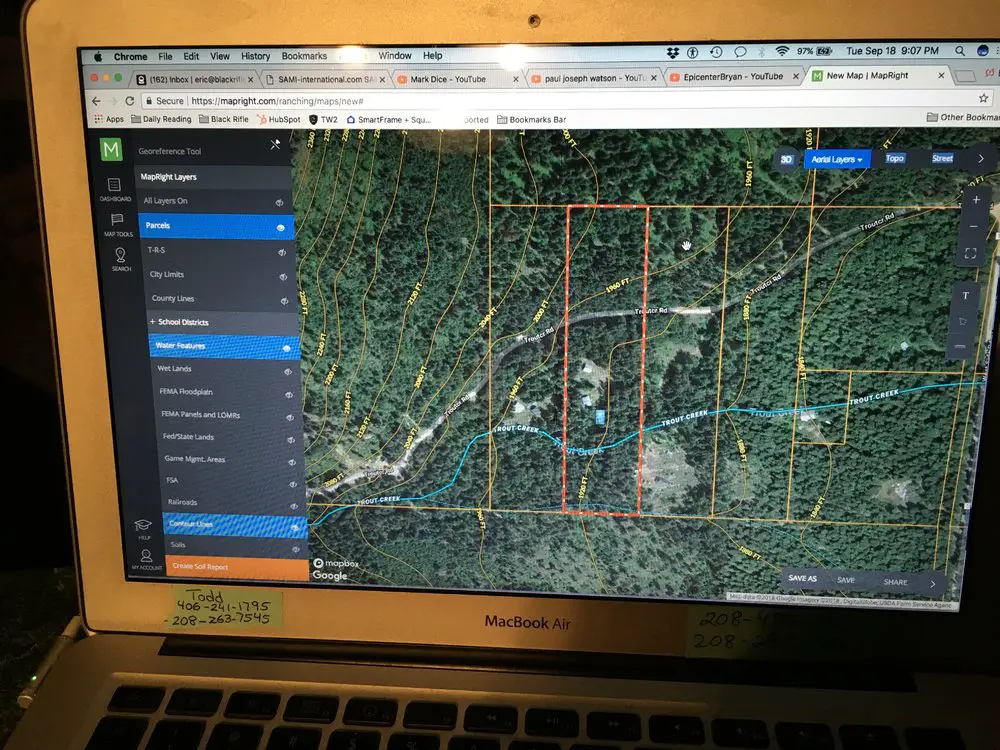Click the MapRight Layers heading
This screenshot has height=750, width=1000.
tap(168, 177)
